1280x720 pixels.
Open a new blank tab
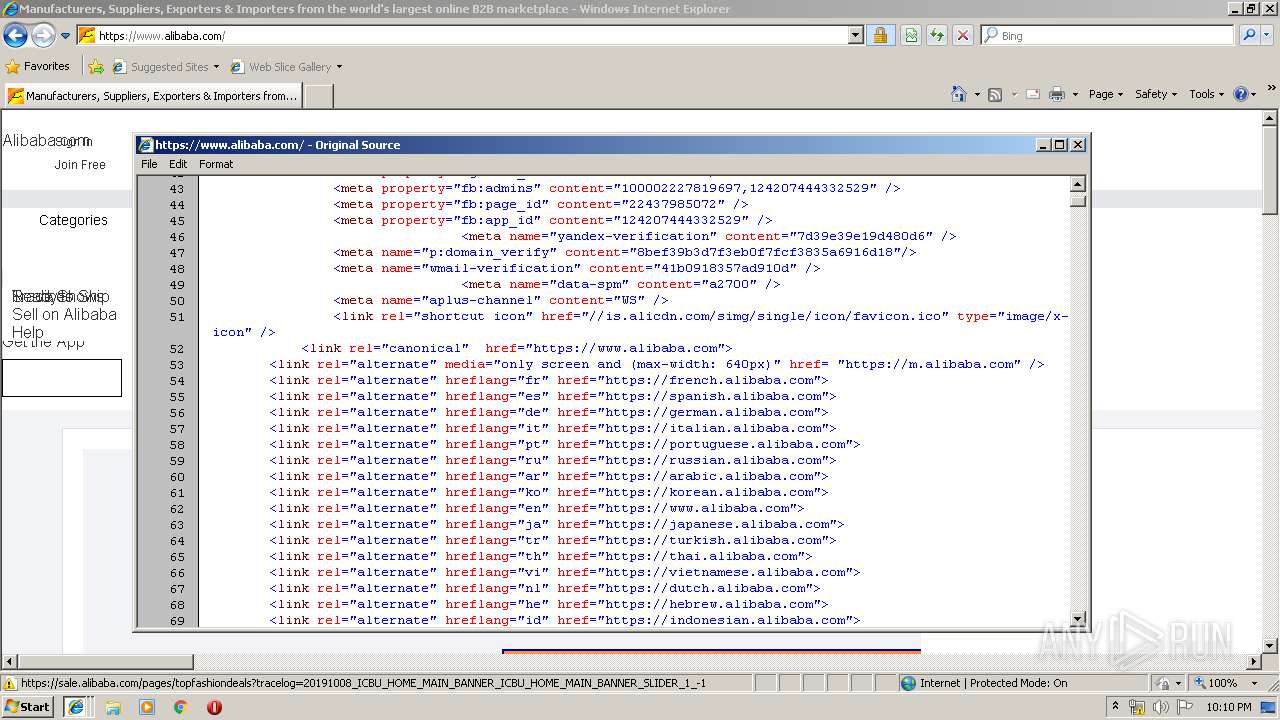(318, 96)
